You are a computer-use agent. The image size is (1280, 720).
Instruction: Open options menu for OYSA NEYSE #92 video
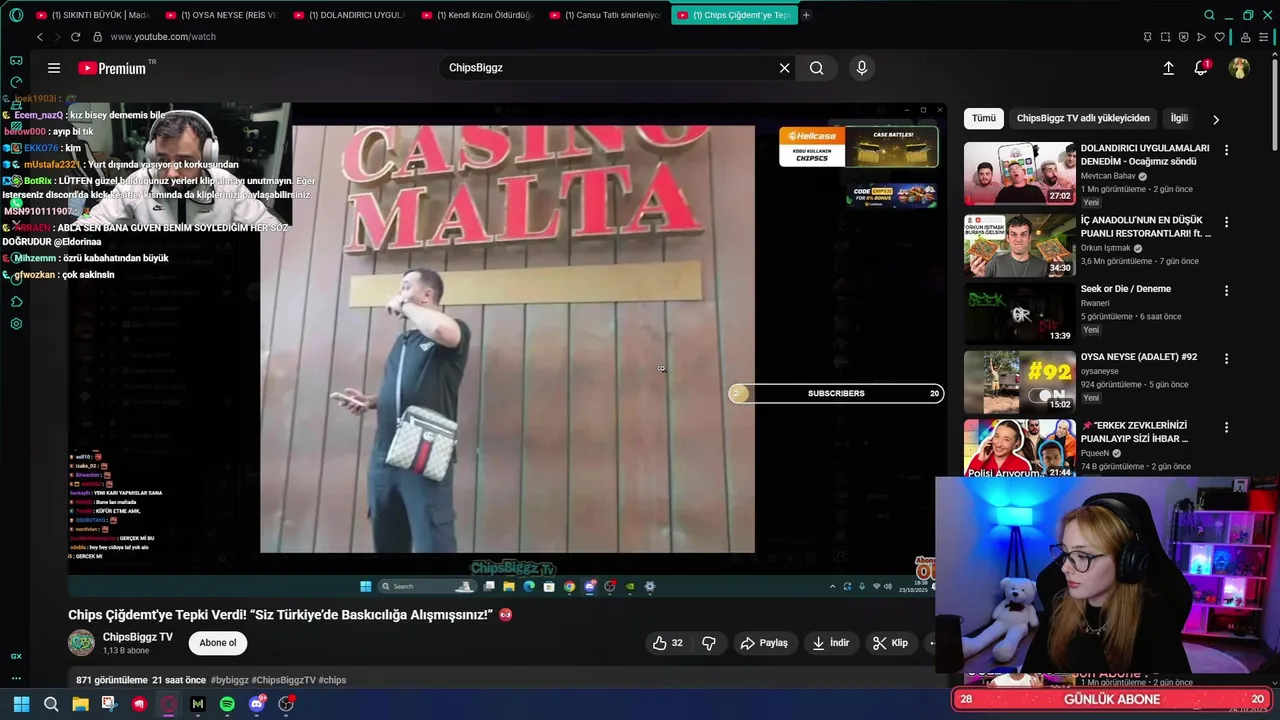1226,359
